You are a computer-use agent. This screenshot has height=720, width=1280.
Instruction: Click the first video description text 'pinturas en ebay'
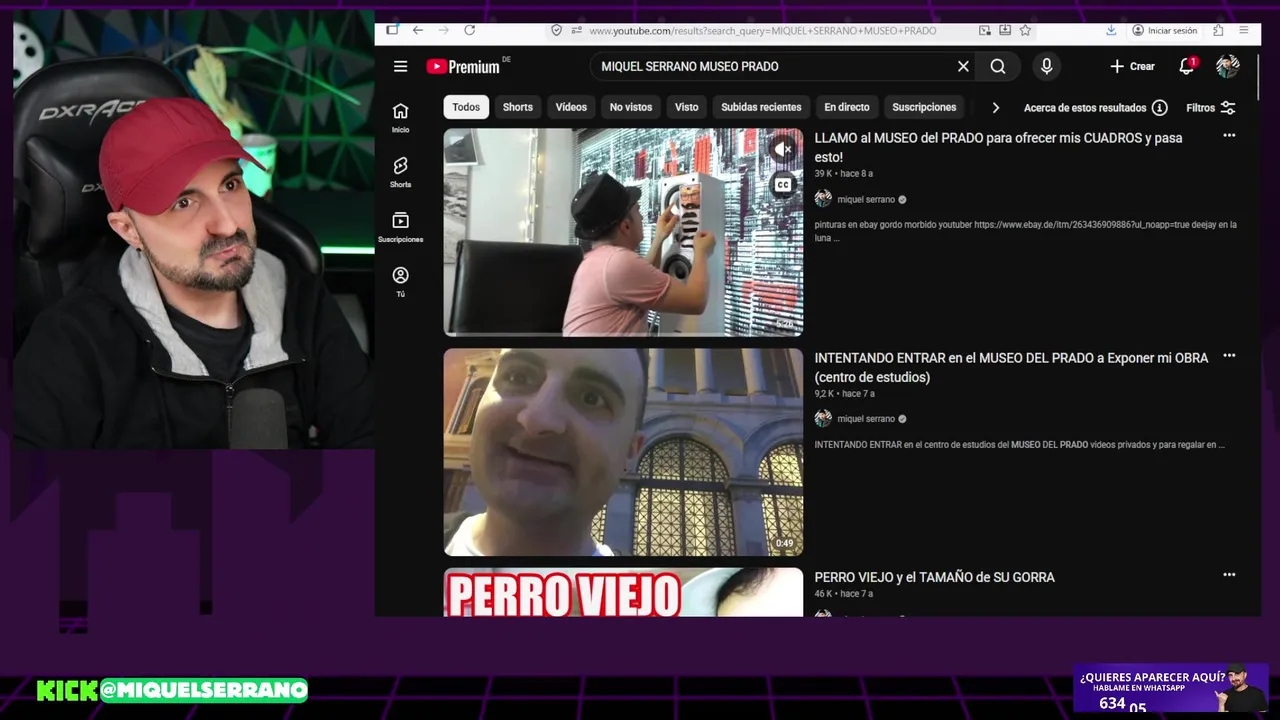click(1026, 231)
